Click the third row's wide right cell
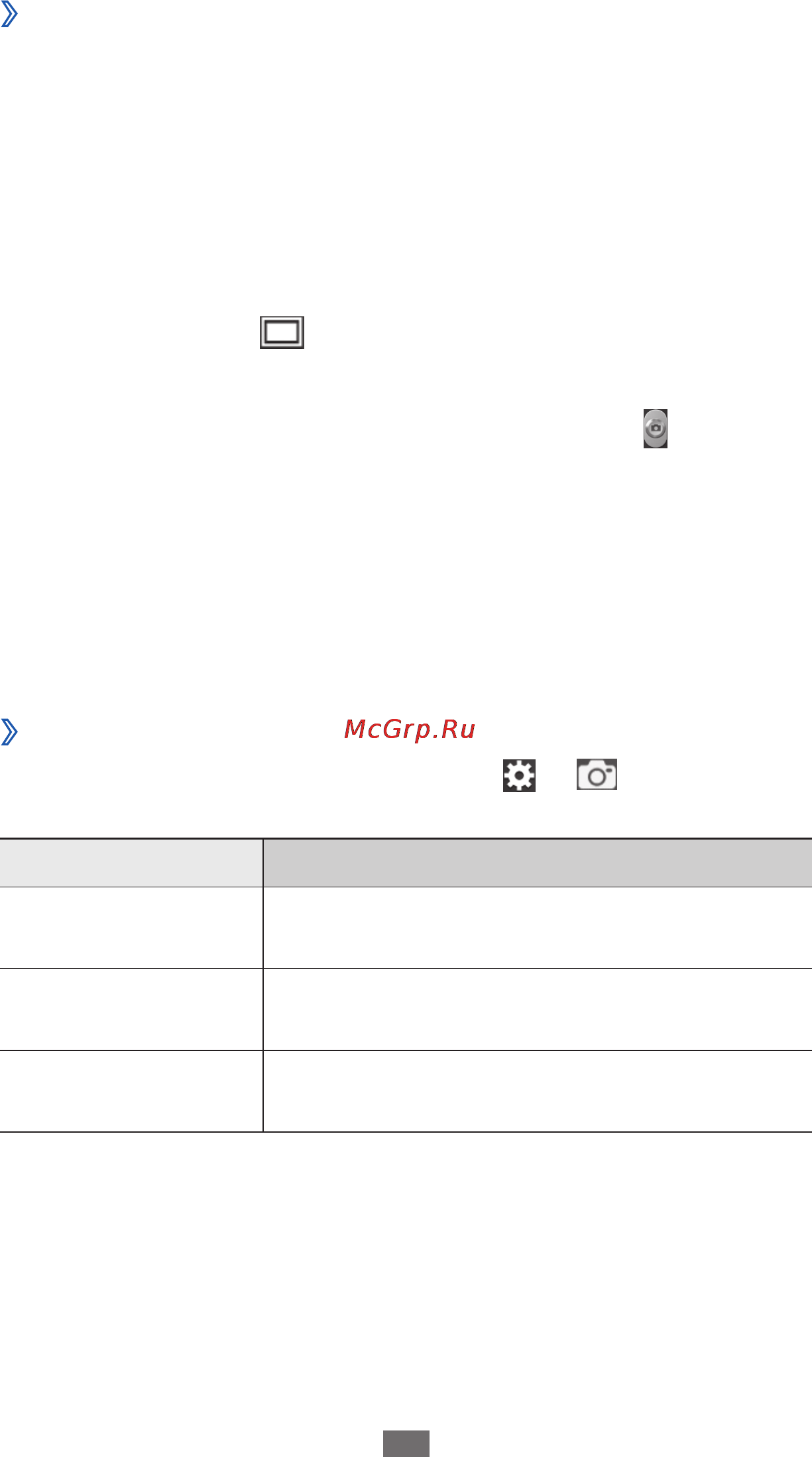 [x=538, y=1092]
